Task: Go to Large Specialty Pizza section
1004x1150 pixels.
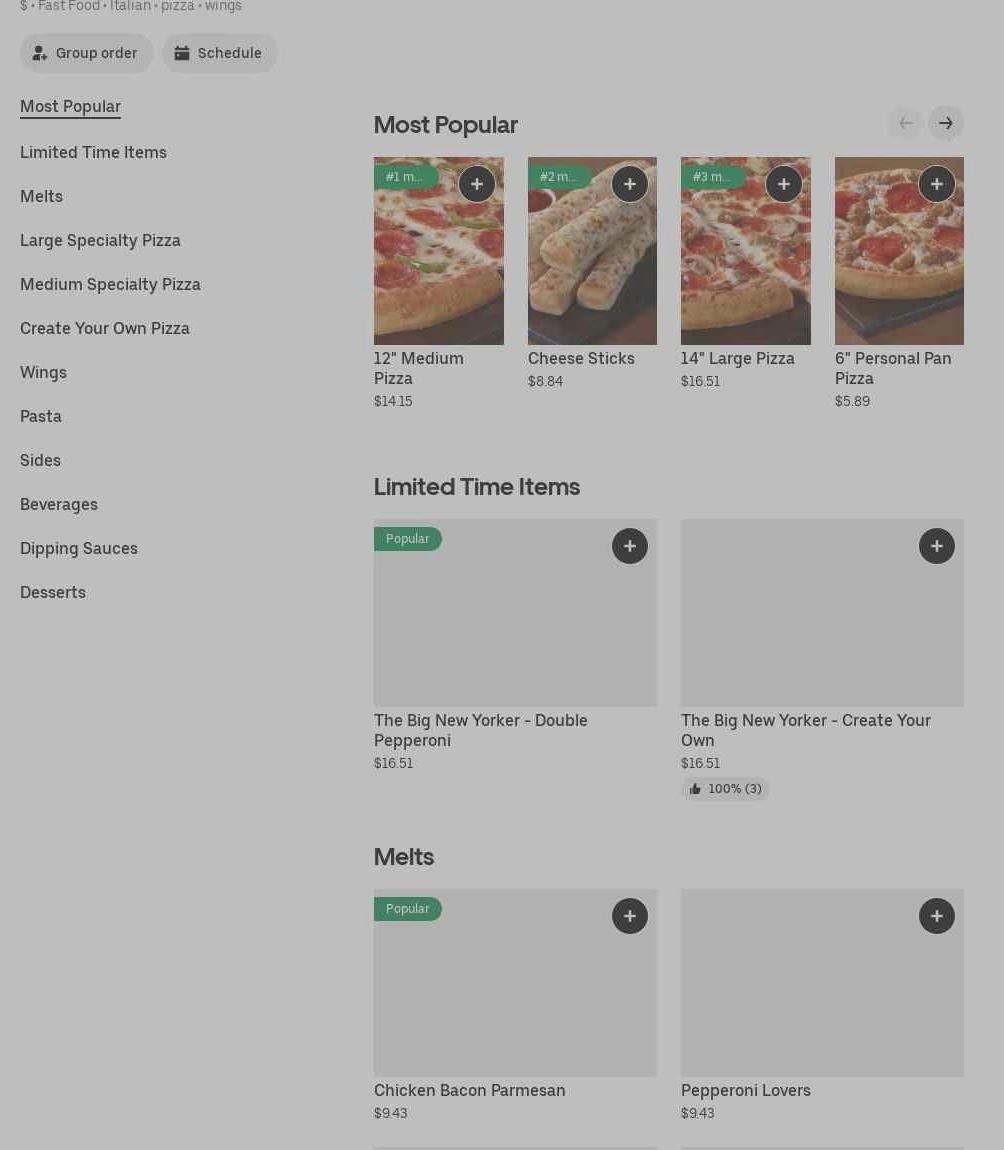Action: click(x=100, y=240)
